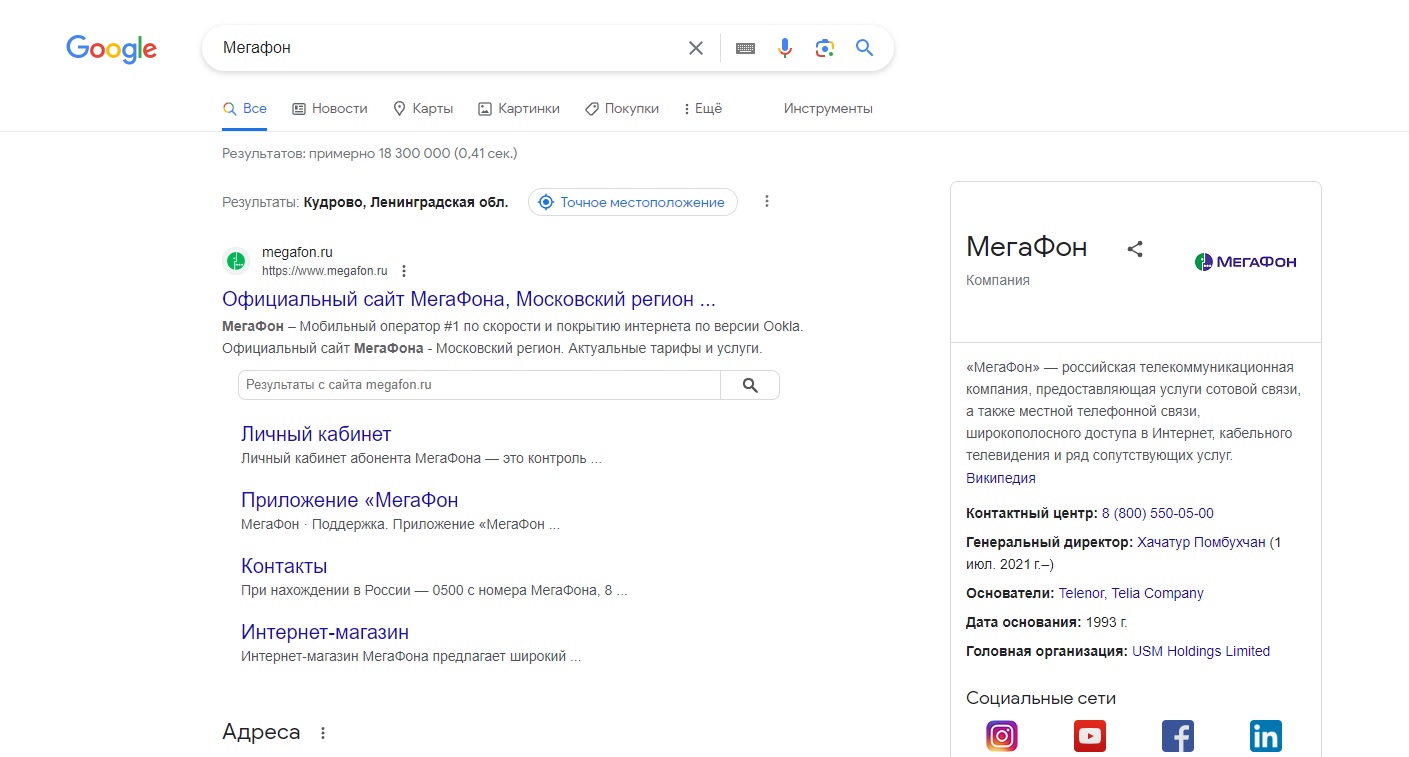The image size is (1409, 757).
Task: Click the megafon.ru site favicon
Action: click(x=235, y=261)
